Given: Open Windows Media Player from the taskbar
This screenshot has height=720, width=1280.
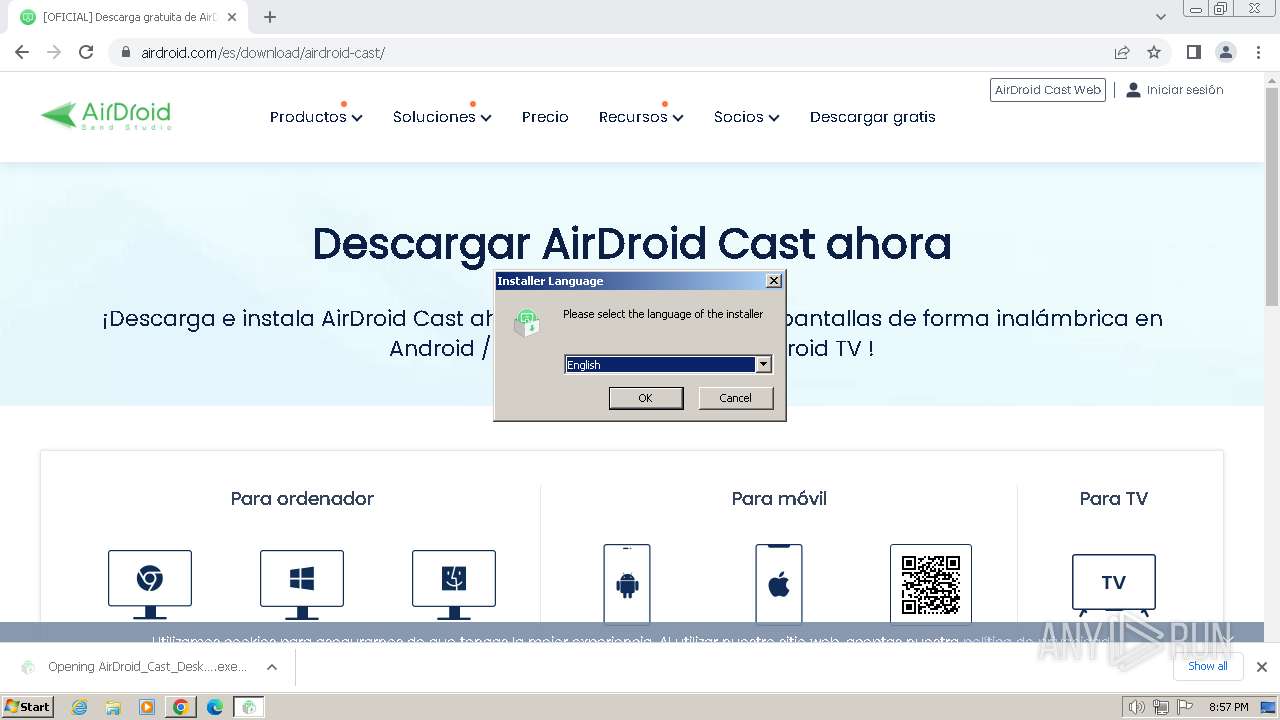Looking at the screenshot, I should coord(147,707).
